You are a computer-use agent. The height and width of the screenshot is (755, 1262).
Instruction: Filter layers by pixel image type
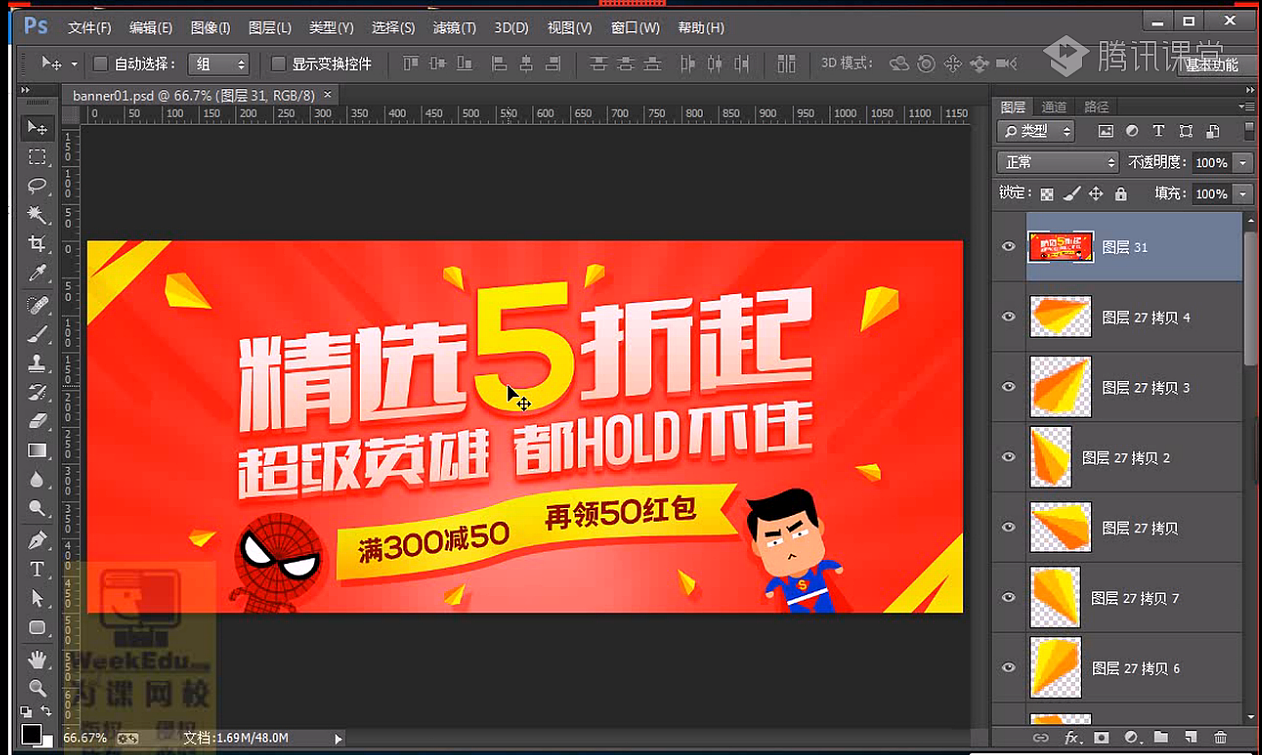(1106, 131)
